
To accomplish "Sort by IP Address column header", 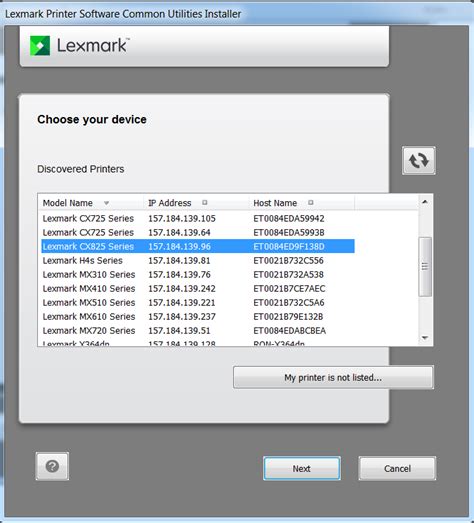I will coord(196,203).
